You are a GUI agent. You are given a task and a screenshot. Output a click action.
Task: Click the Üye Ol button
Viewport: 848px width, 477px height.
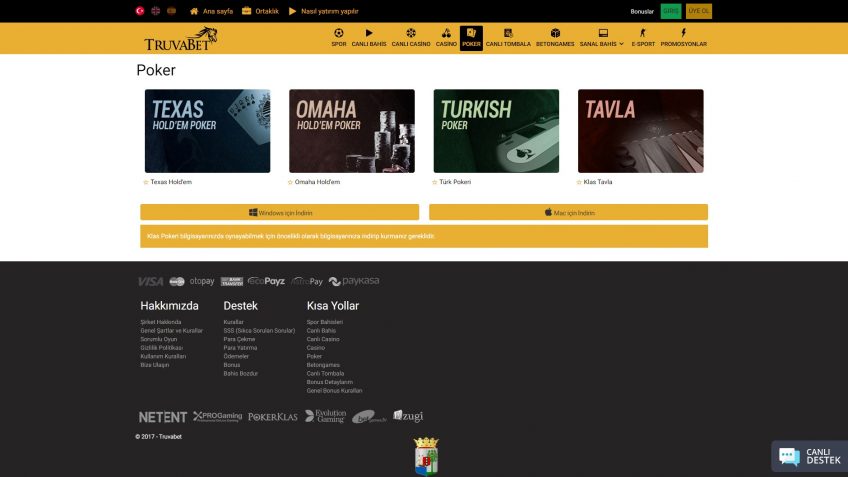coord(699,11)
